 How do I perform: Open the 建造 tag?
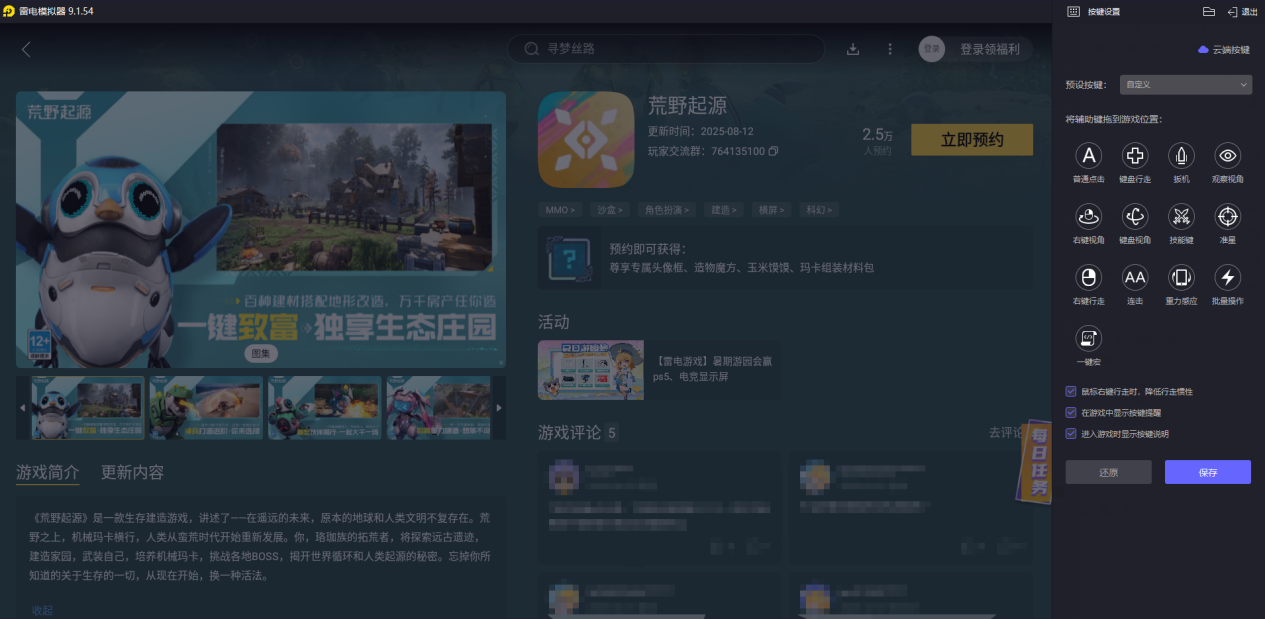pyautogui.click(x=722, y=210)
